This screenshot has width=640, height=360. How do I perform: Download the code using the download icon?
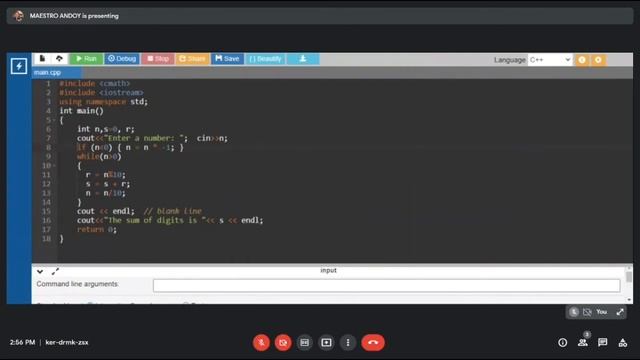pyautogui.click(x=303, y=59)
